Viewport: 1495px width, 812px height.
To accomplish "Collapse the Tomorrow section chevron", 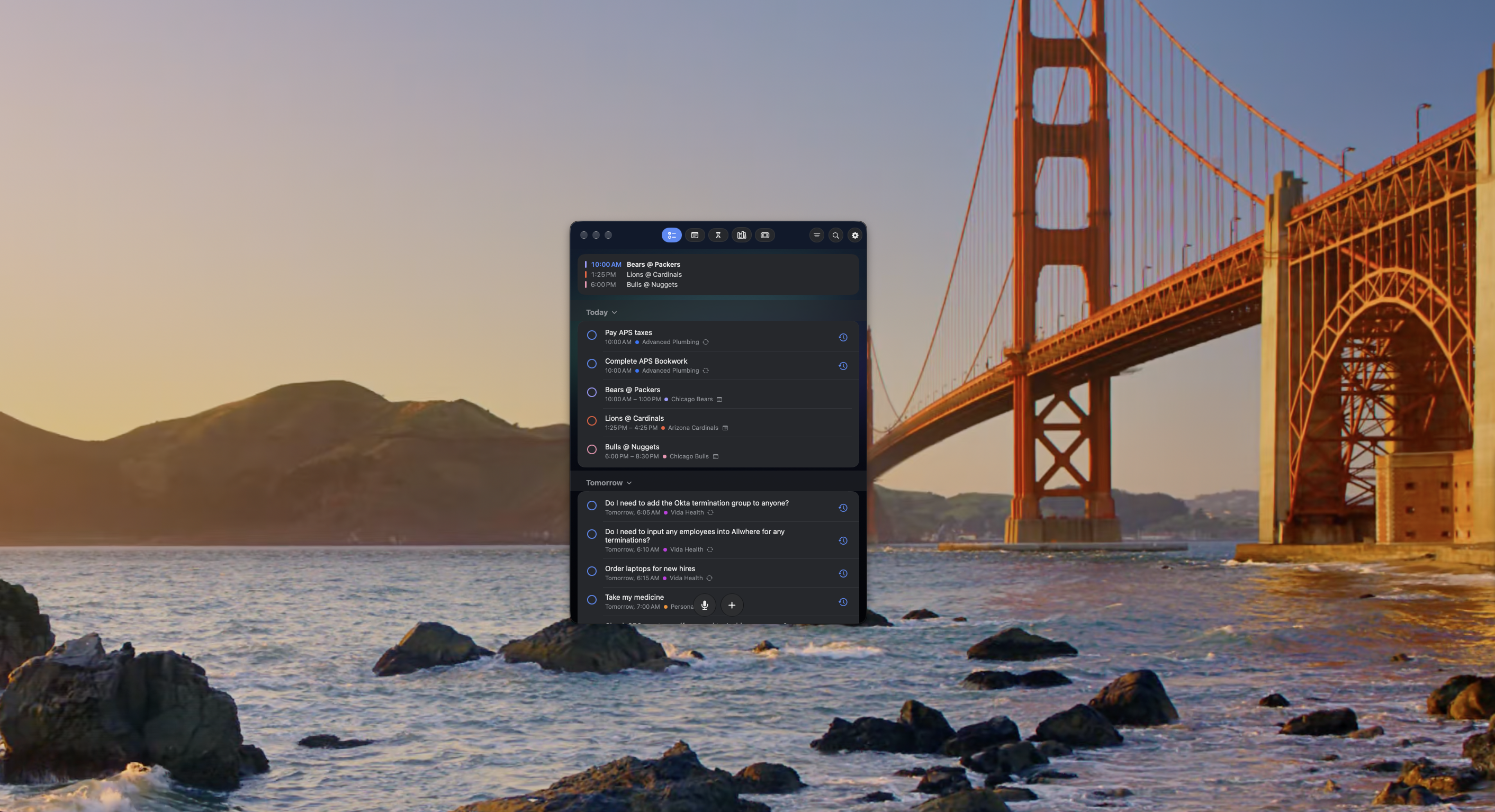I will (x=629, y=483).
